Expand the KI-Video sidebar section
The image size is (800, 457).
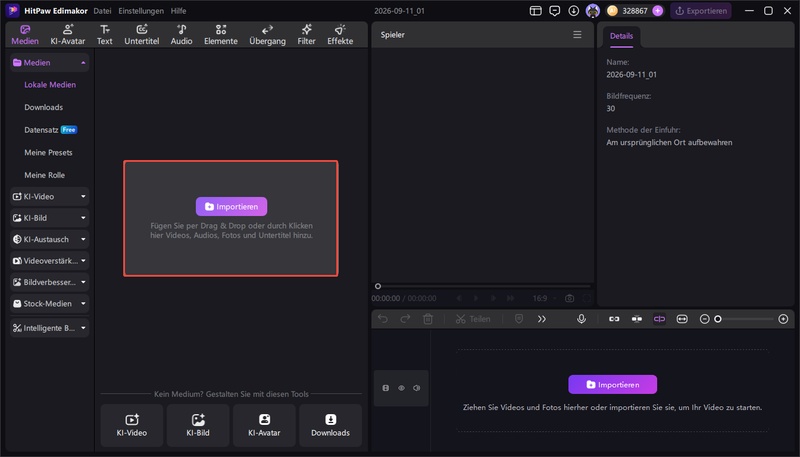[x=49, y=196]
